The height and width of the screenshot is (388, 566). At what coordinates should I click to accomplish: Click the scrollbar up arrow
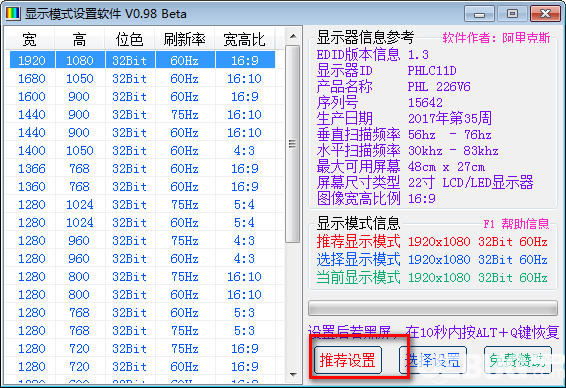pyautogui.click(x=293, y=36)
